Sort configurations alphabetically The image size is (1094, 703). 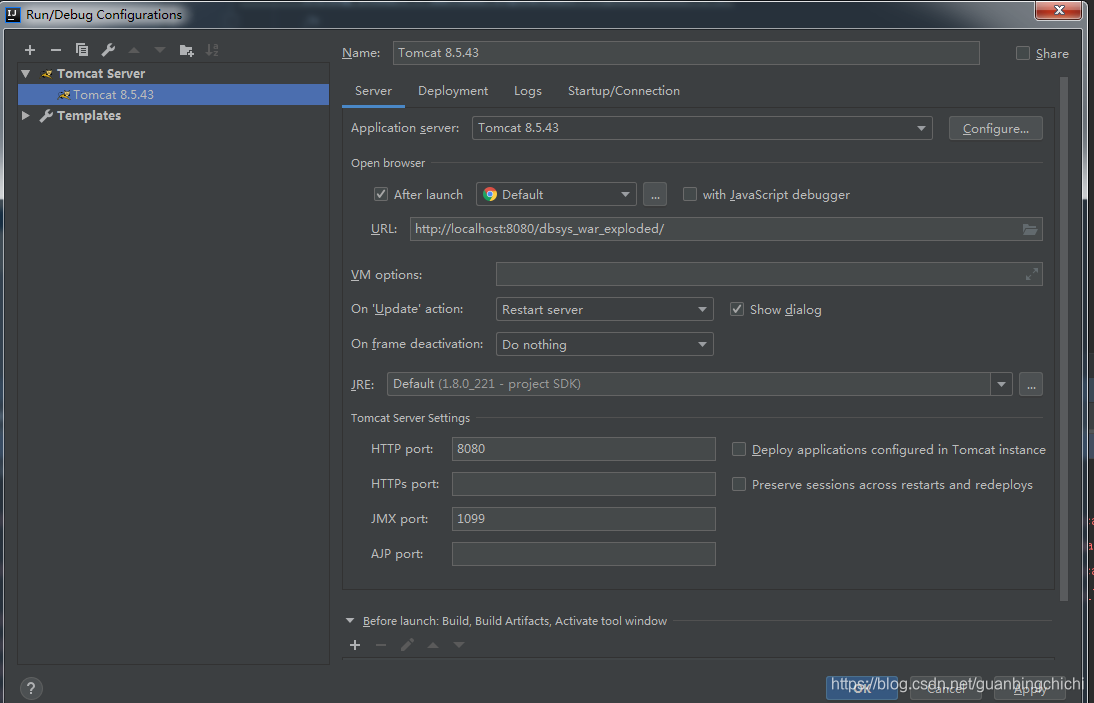pyautogui.click(x=212, y=50)
